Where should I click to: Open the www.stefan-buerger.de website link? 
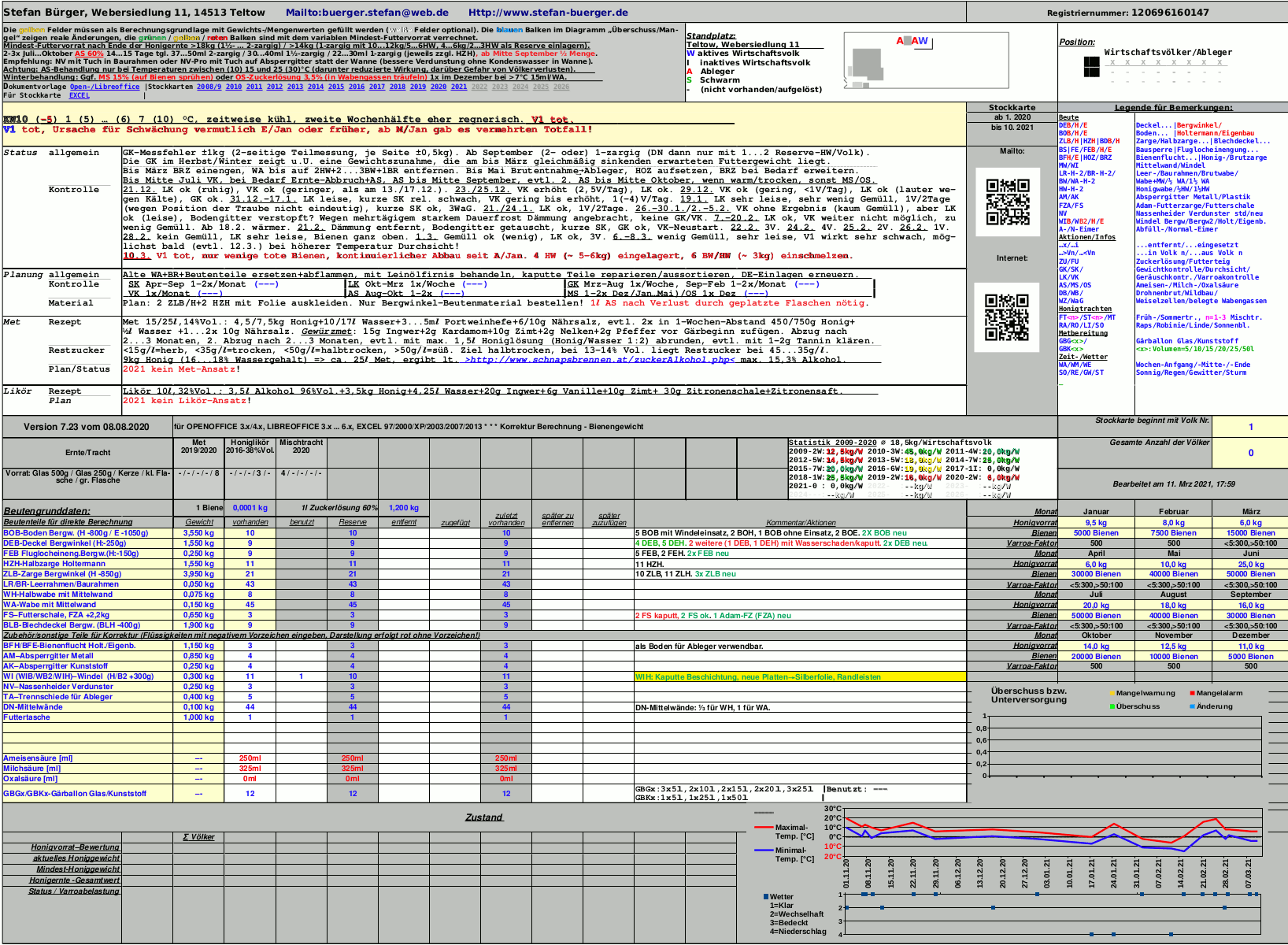pyautogui.click(x=548, y=13)
